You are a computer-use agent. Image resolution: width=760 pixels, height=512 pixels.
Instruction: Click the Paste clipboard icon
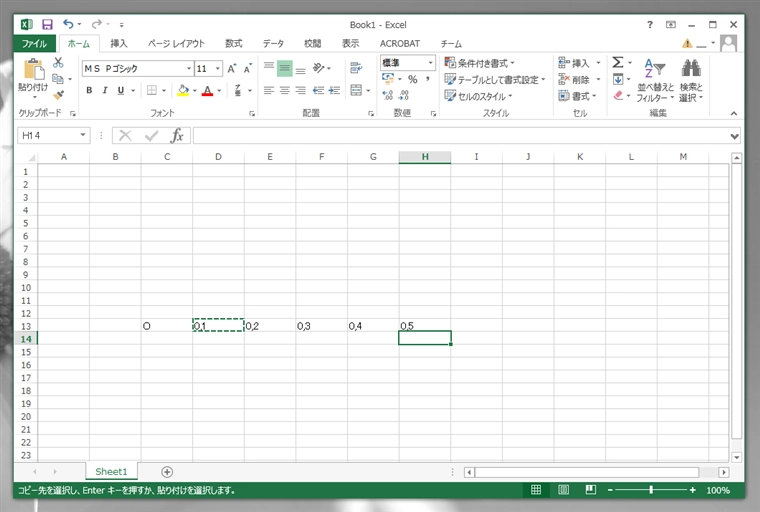[33, 69]
